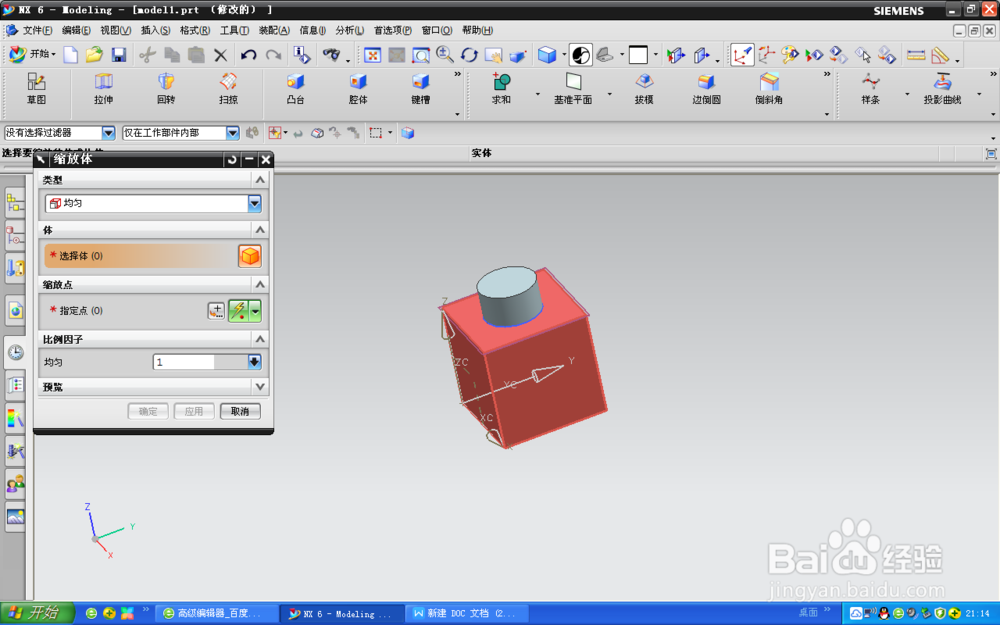Switch to 高级编辑器_百度 taskbar window
This screenshot has height=625, width=1000.
216,614
